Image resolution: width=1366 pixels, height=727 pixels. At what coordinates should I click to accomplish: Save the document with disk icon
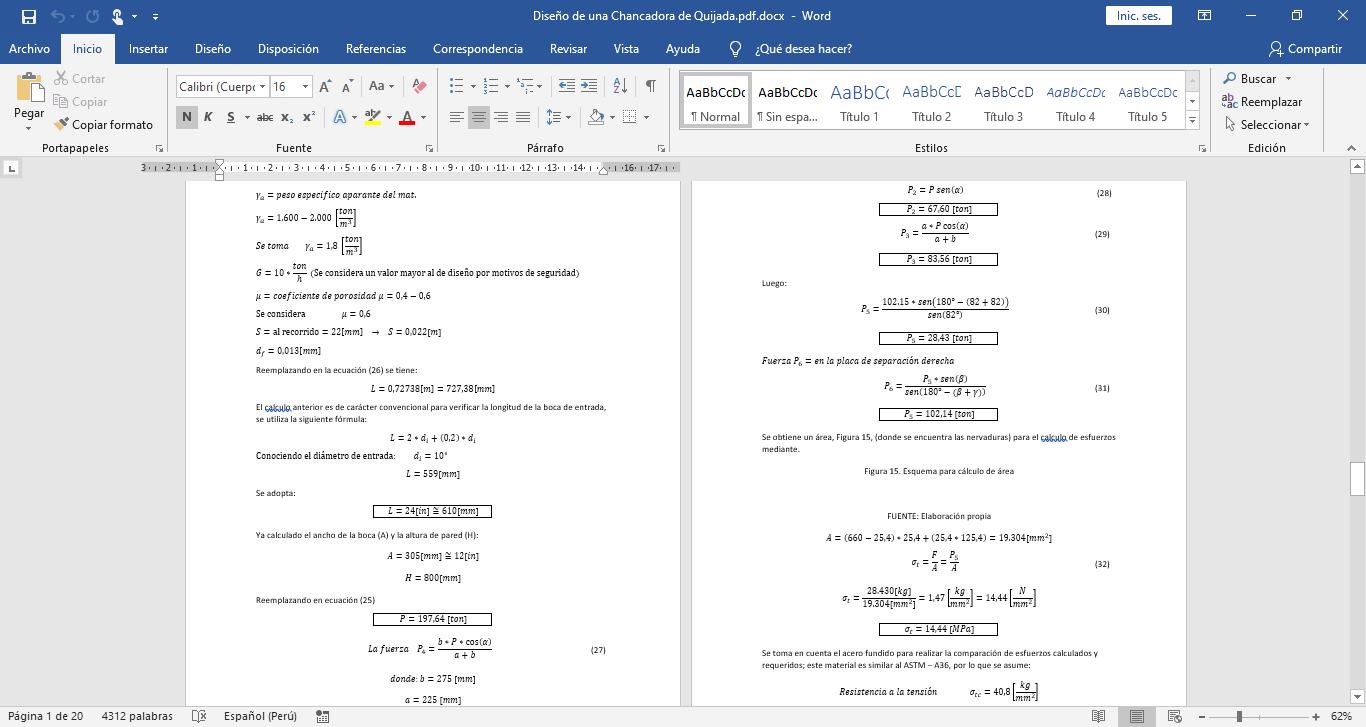coord(28,16)
